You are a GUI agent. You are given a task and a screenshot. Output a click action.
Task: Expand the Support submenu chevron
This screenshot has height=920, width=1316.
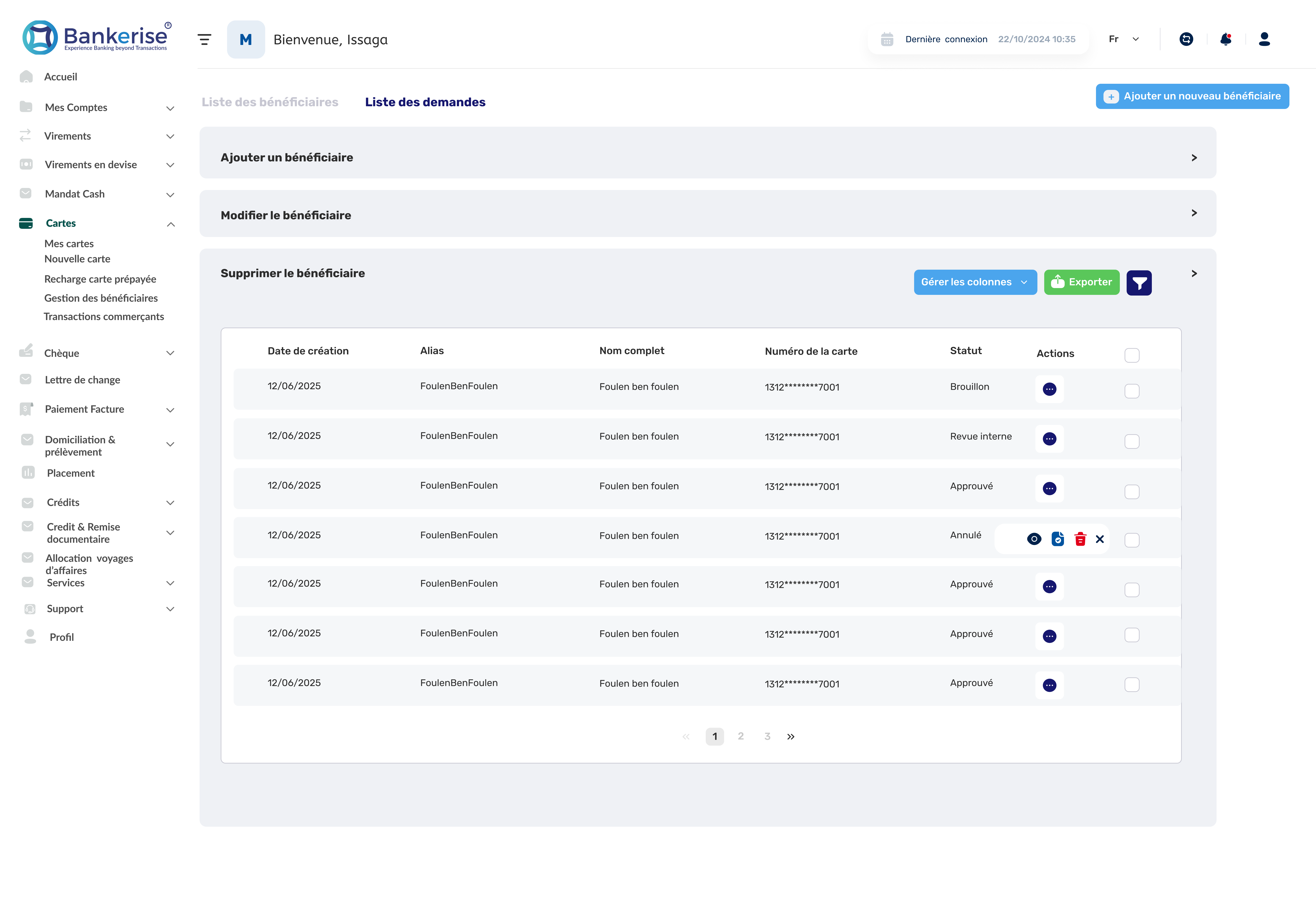(x=170, y=609)
